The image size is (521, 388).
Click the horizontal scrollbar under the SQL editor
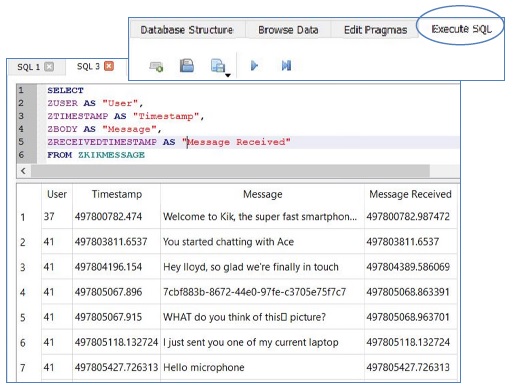pos(230,171)
